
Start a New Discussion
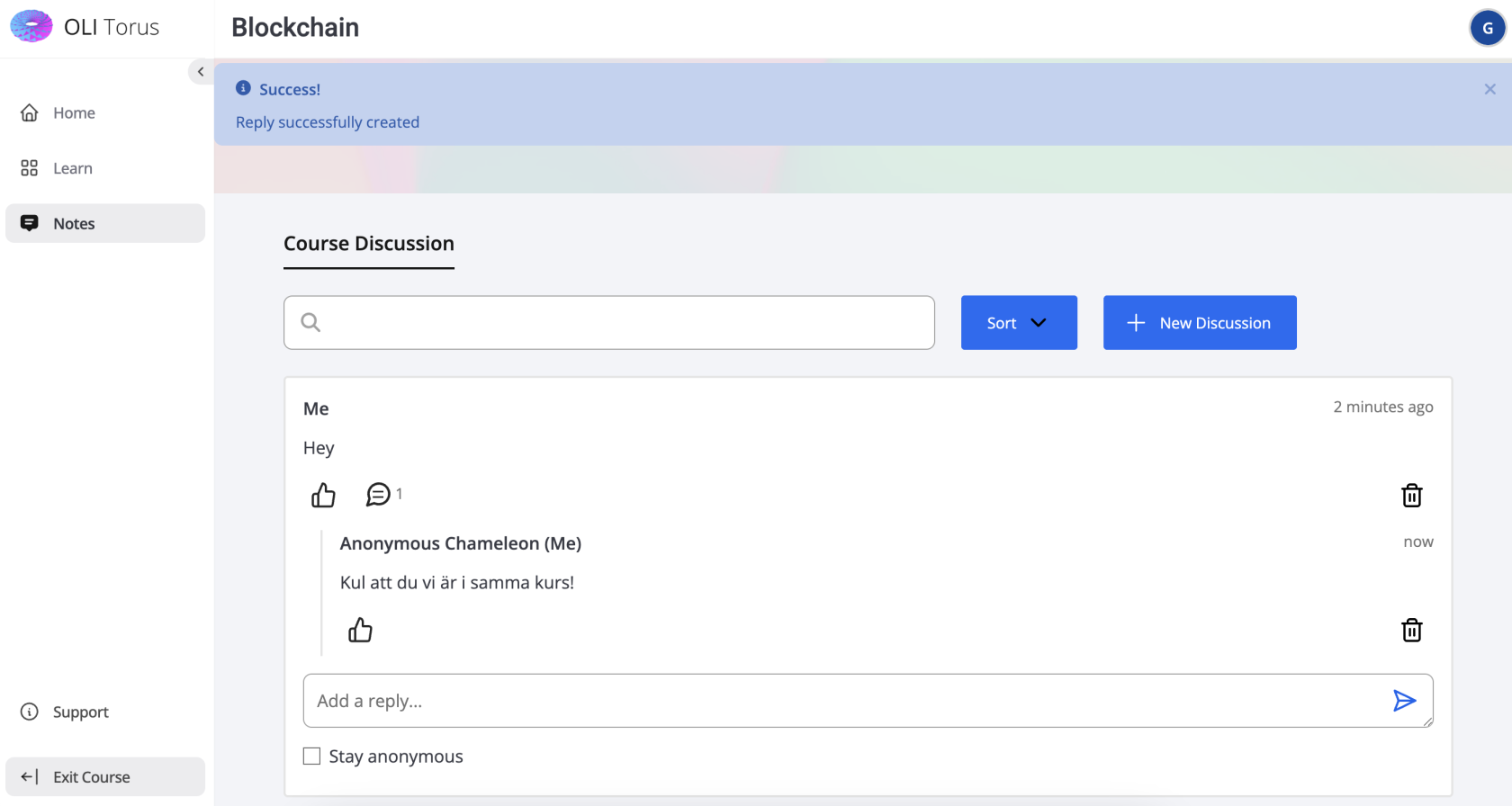pos(1199,323)
